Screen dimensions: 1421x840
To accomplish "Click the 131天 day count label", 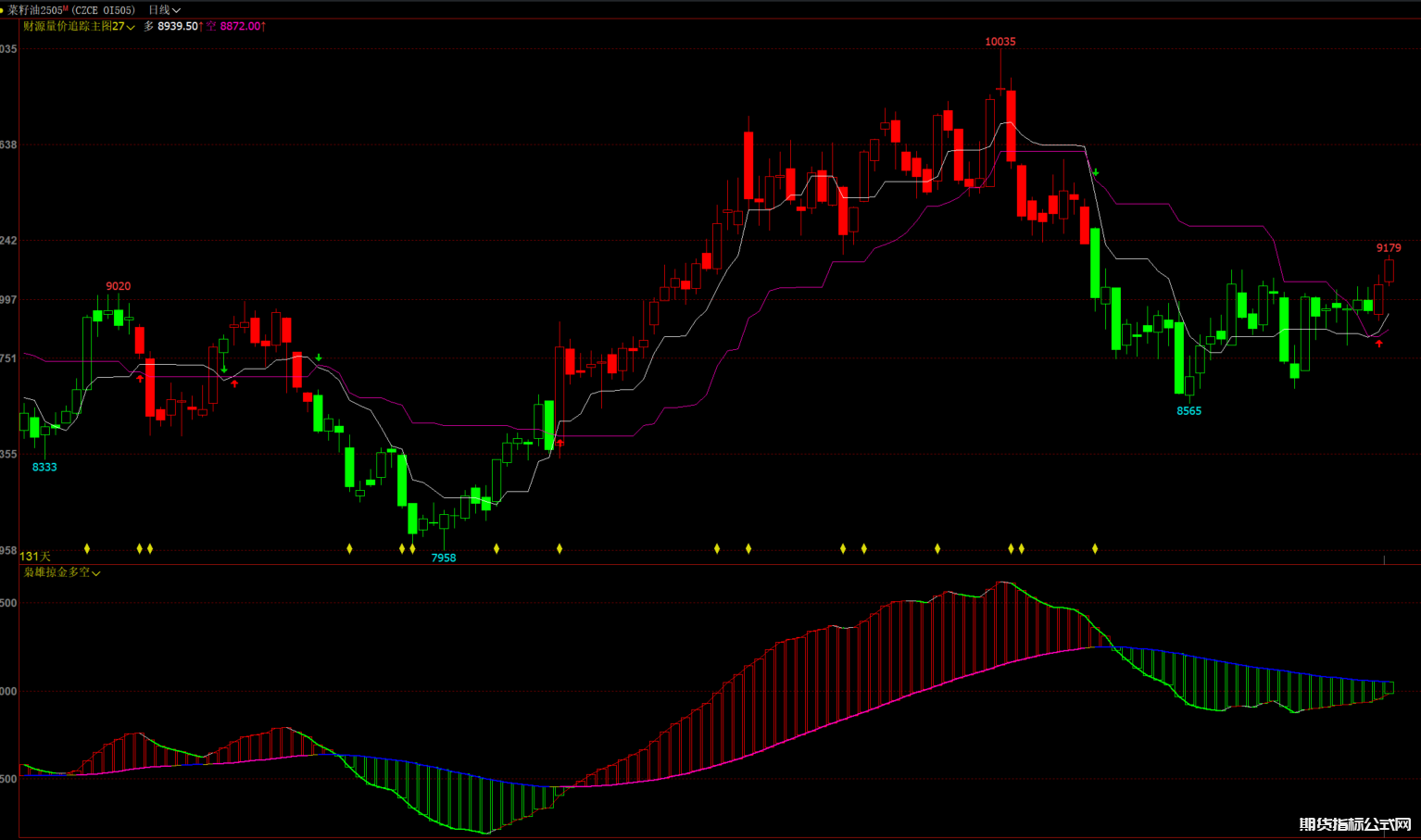I will pyautogui.click(x=35, y=556).
